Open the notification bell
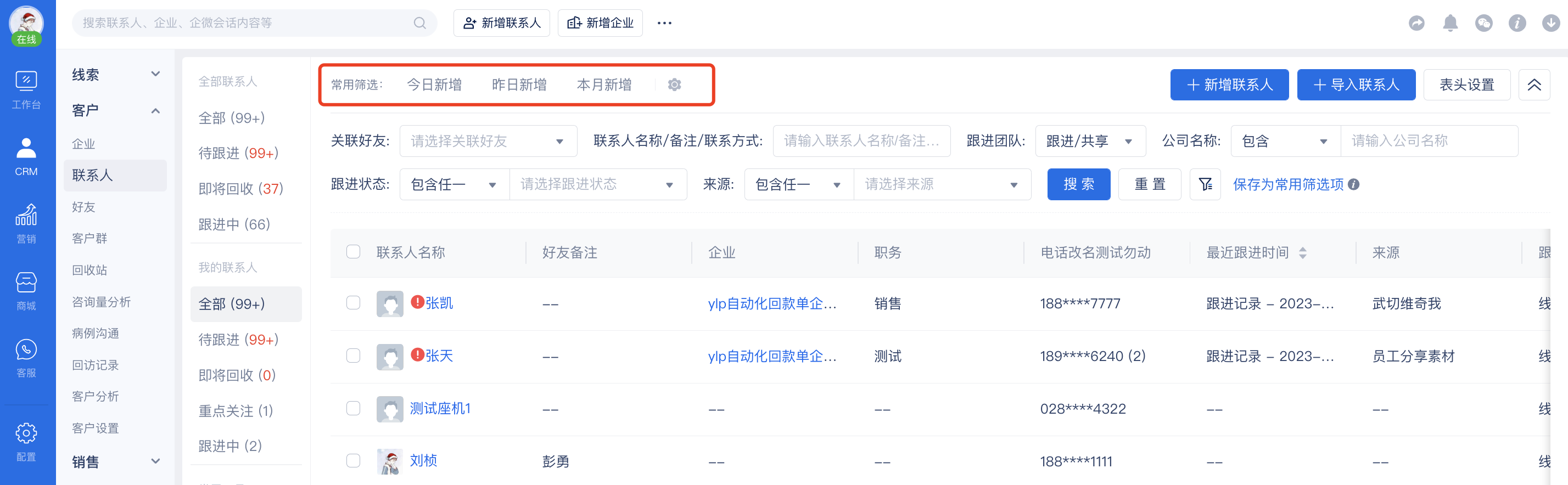The height and width of the screenshot is (485, 1568). [x=1450, y=23]
